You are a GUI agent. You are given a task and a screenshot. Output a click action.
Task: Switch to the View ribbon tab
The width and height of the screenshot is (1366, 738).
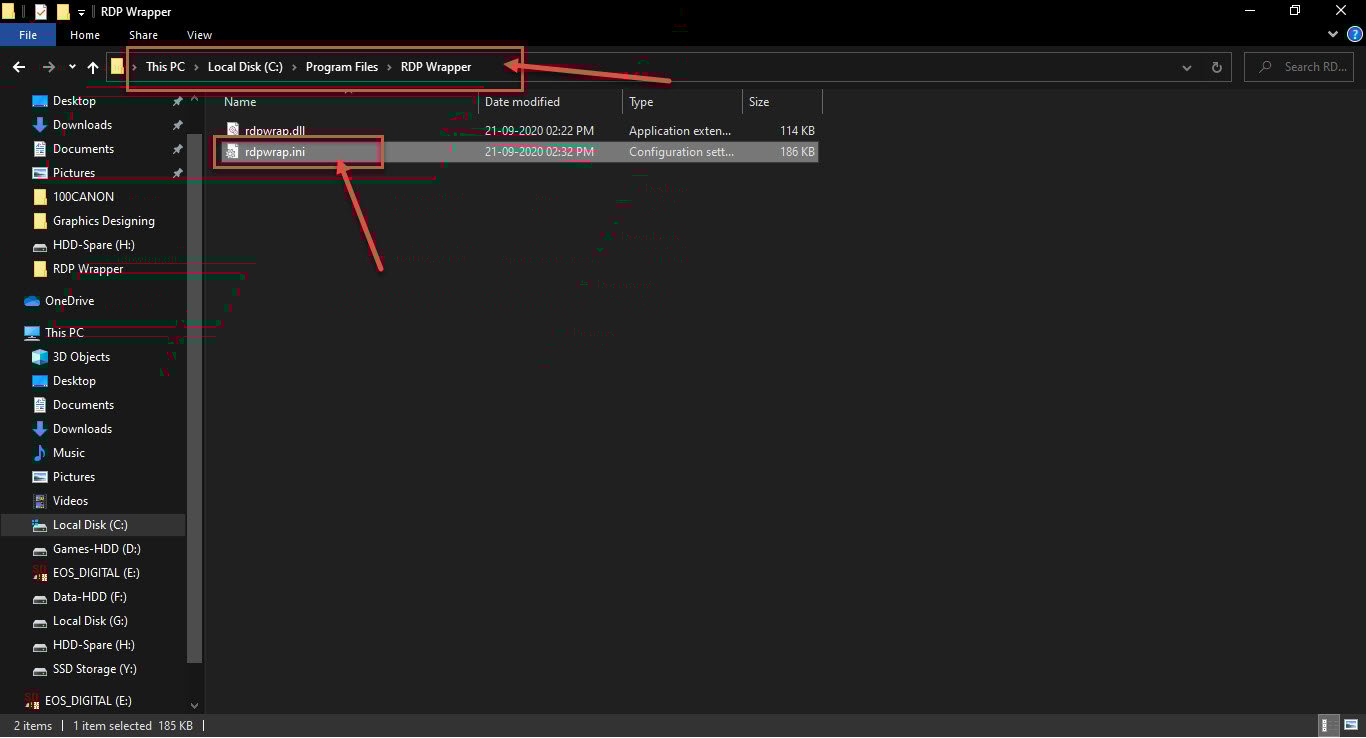pos(199,35)
